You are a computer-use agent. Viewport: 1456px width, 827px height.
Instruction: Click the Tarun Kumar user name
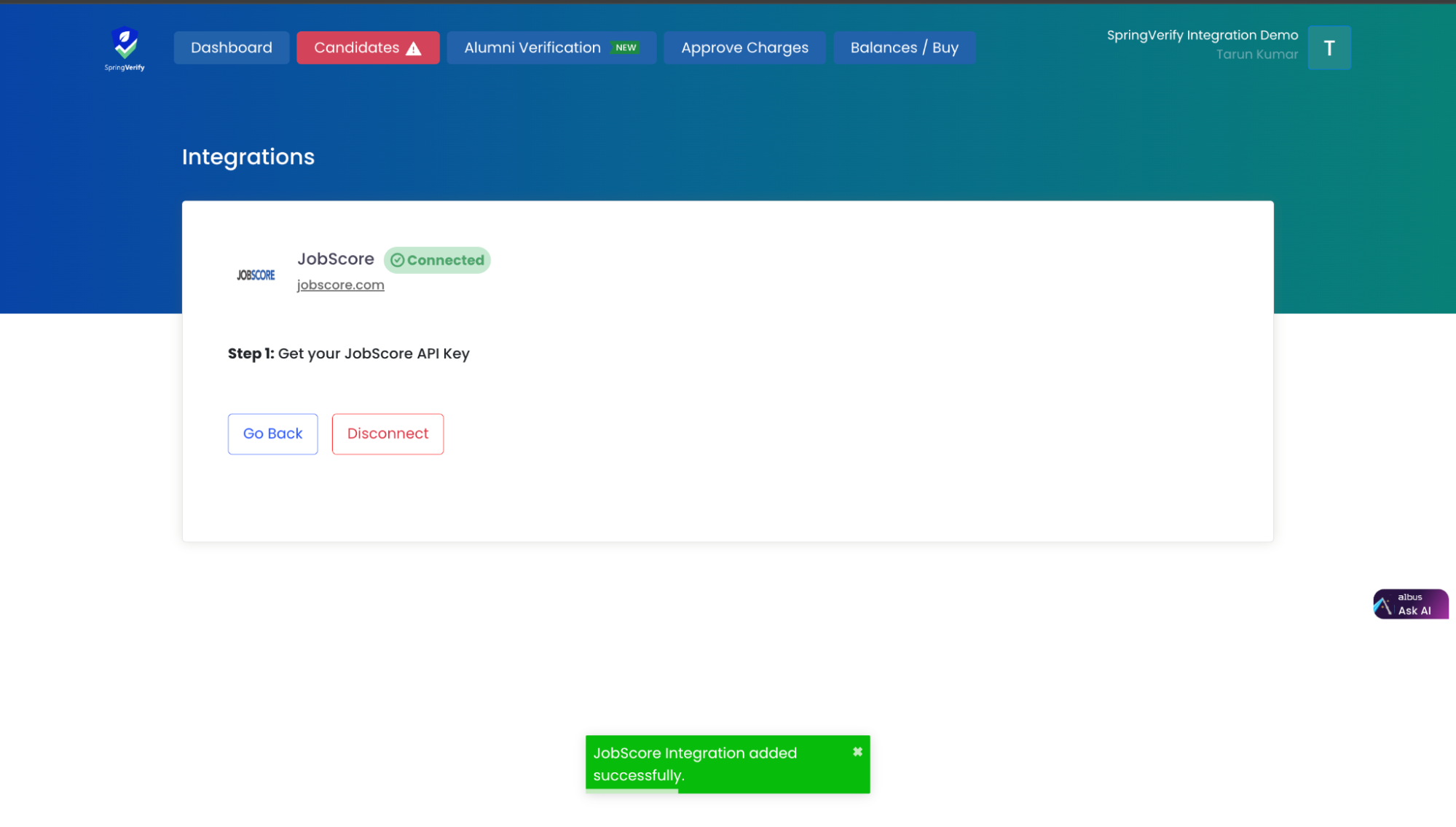pyautogui.click(x=1256, y=55)
